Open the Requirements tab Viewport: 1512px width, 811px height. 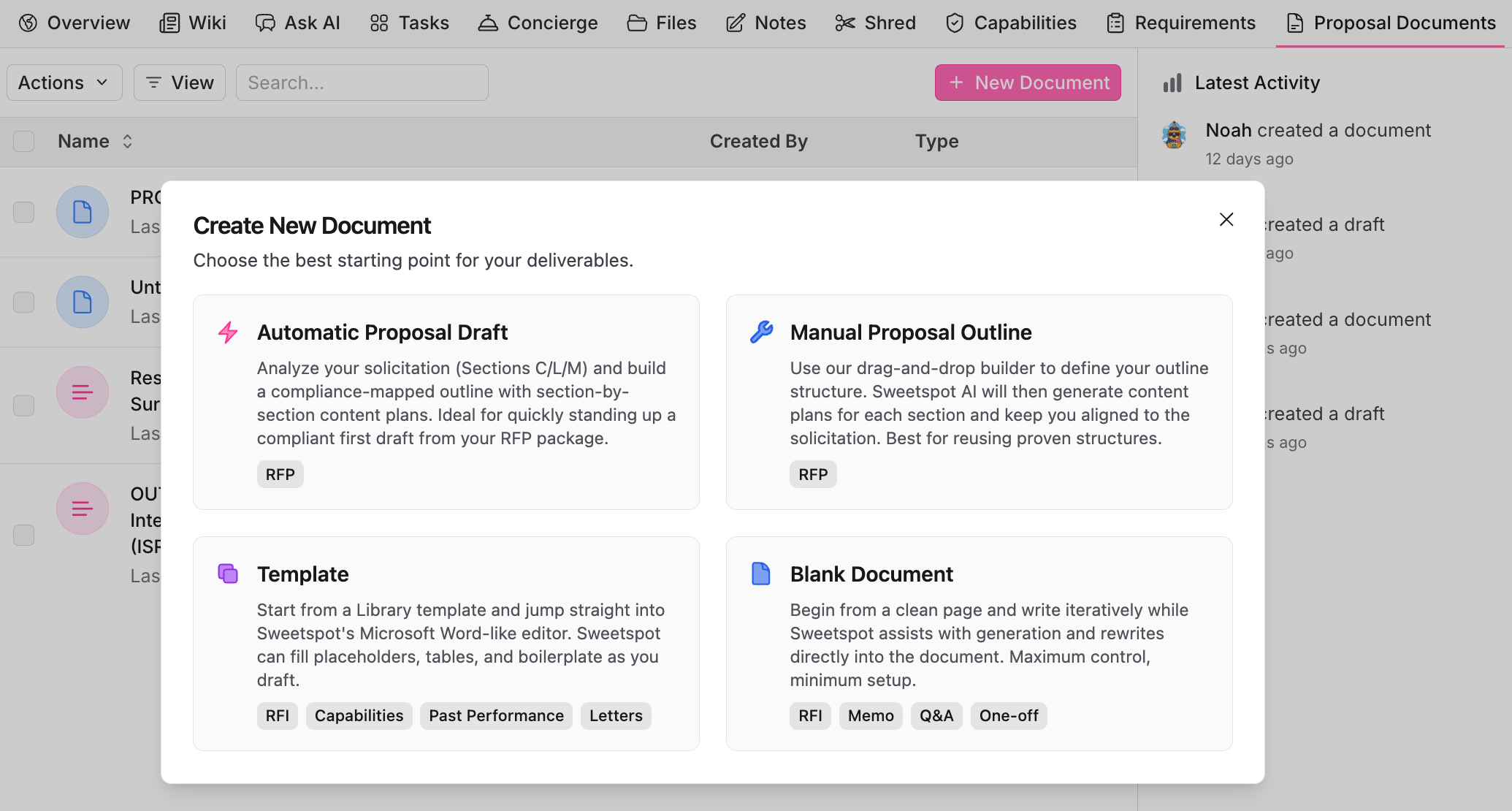(x=1181, y=23)
